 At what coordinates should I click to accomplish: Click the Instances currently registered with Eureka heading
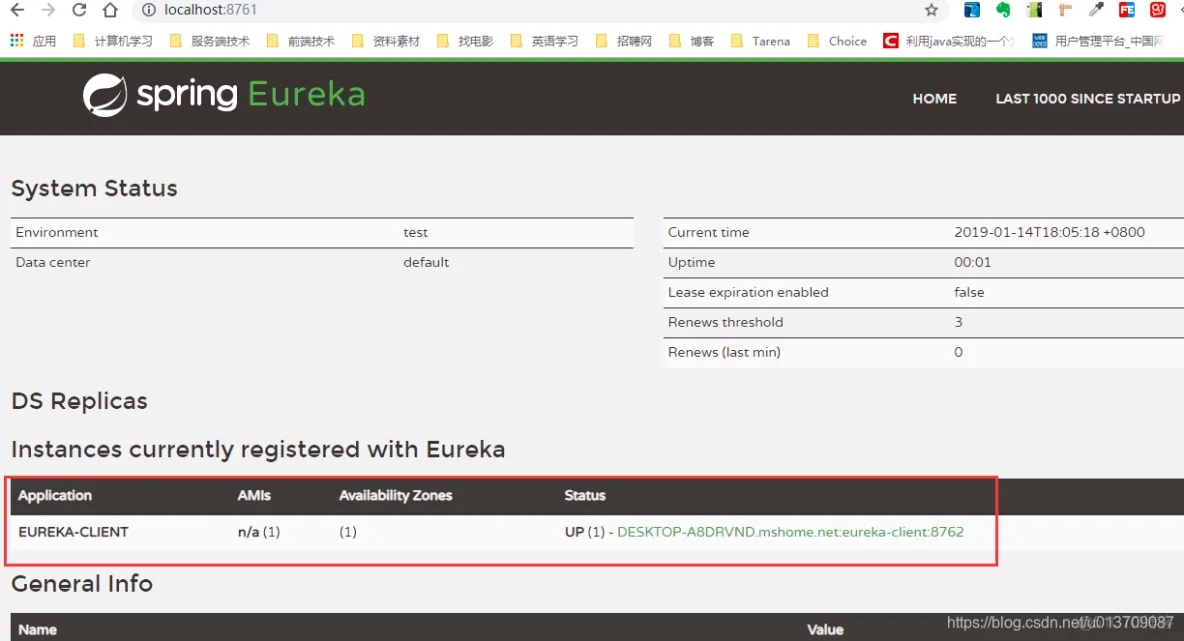point(258,449)
